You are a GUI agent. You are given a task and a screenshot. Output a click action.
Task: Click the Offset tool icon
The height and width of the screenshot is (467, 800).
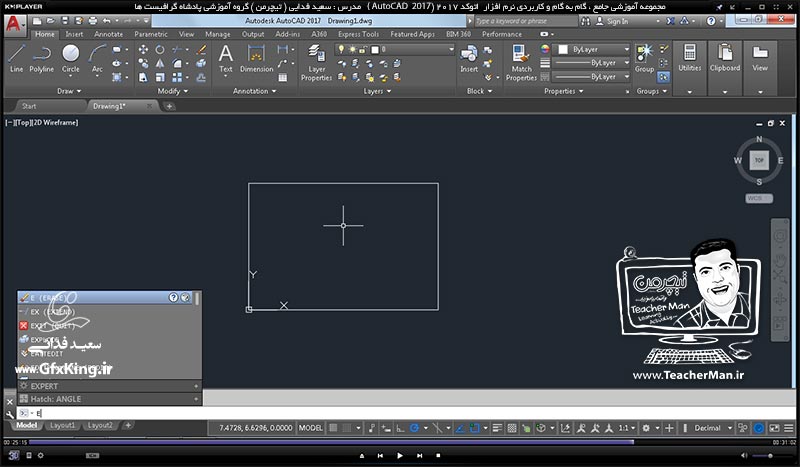(202, 77)
